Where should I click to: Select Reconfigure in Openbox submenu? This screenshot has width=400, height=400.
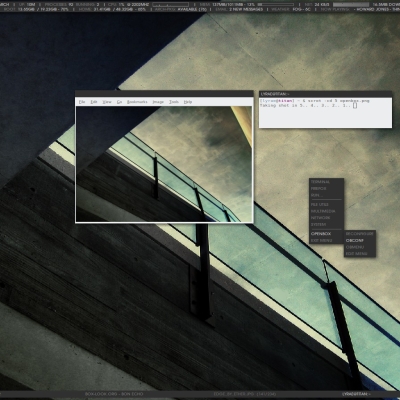coord(360,234)
